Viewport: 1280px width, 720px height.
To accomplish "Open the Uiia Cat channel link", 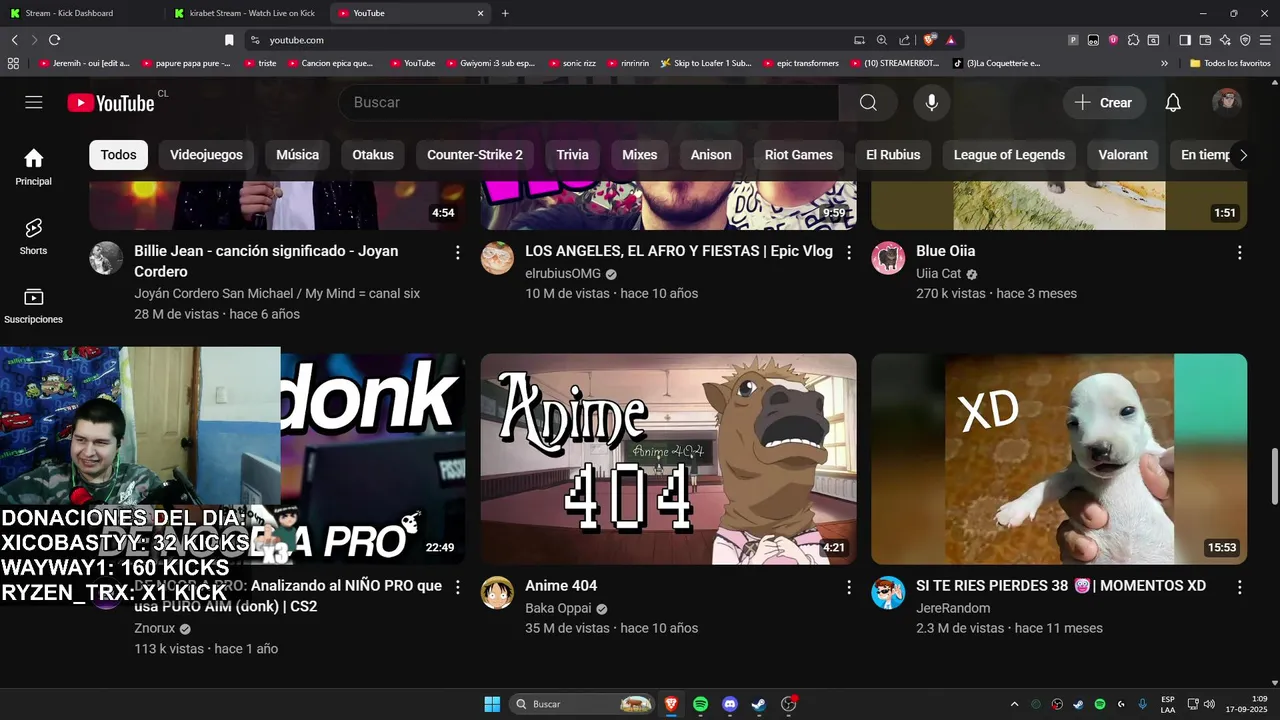I will tap(939, 273).
